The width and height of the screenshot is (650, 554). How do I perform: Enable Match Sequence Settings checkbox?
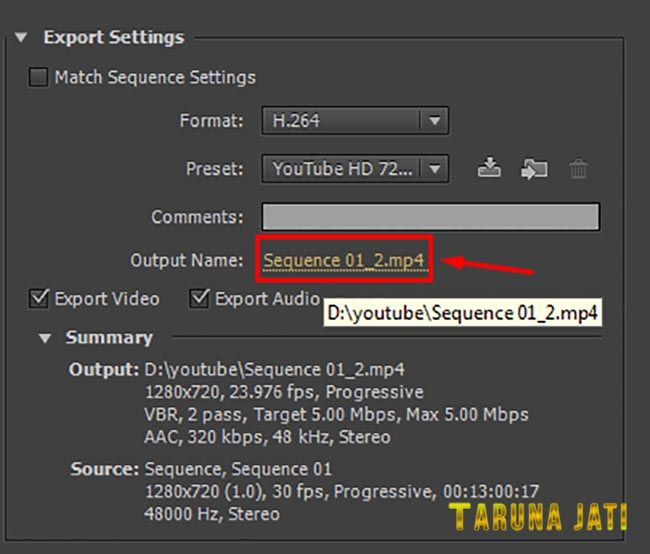tap(38, 77)
